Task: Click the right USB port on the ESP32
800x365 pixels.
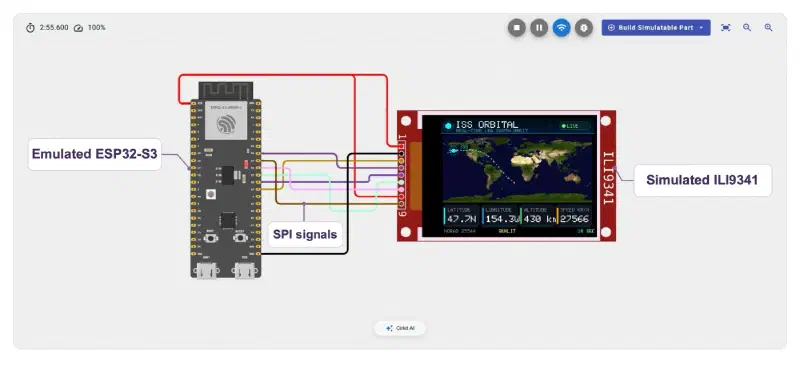Action: pyautogui.click(x=244, y=271)
